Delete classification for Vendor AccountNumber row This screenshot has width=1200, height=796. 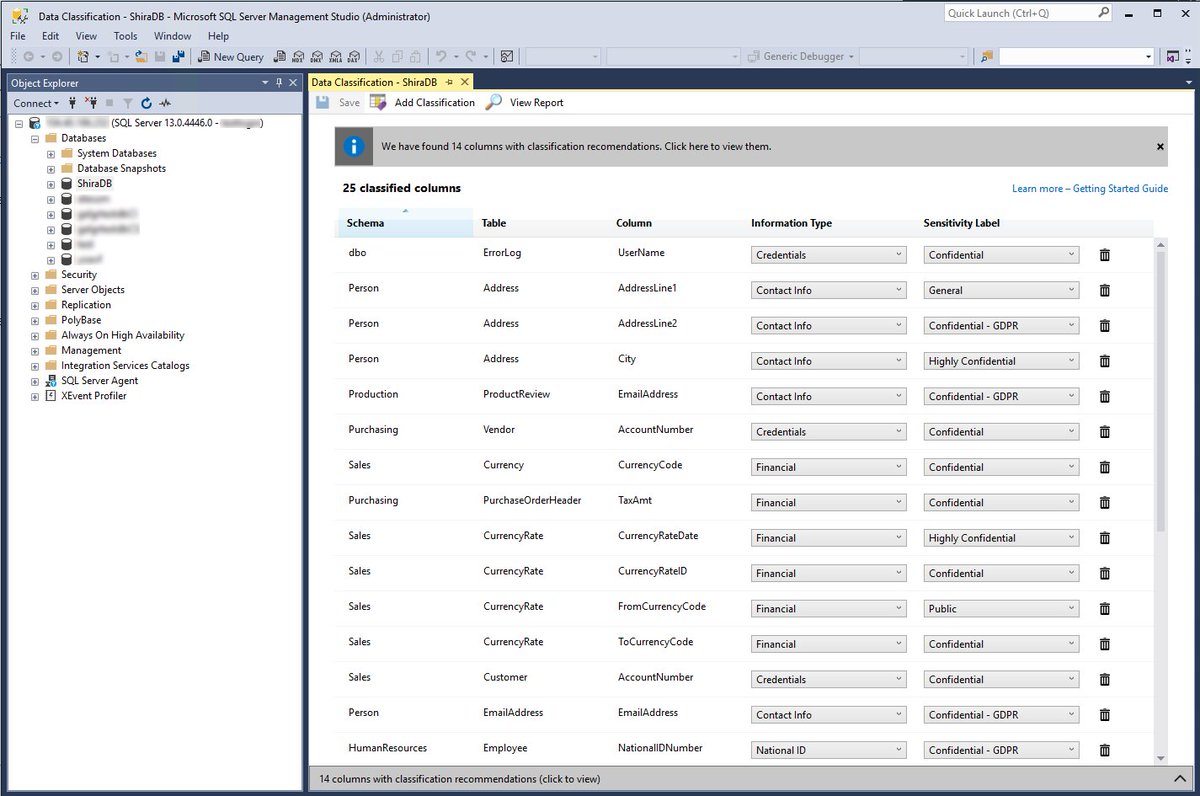[x=1105, y=432]
